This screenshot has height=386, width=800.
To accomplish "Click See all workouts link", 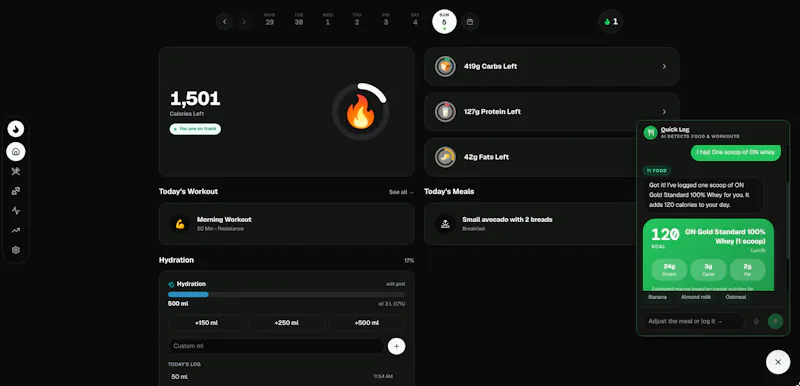I will [x=402, y=192].
